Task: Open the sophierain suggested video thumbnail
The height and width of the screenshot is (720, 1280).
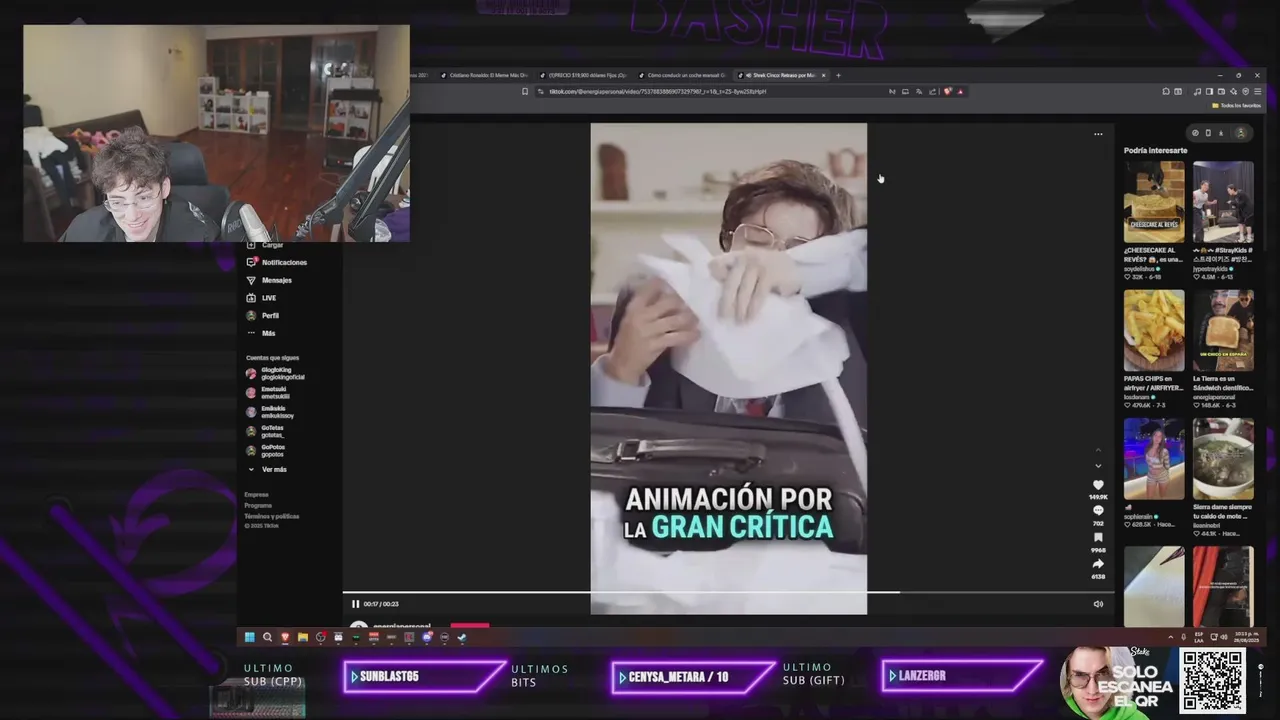Action: [x=1154, y=459]
